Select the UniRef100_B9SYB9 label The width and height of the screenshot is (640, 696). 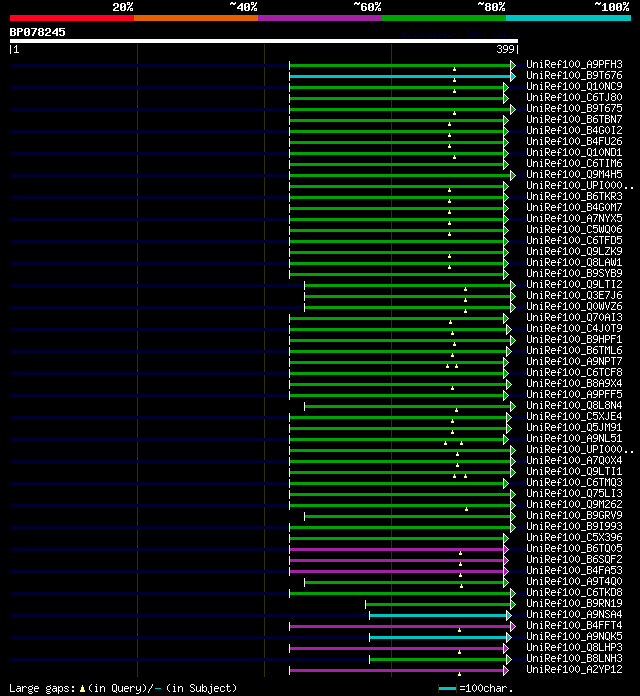point(574,273)
